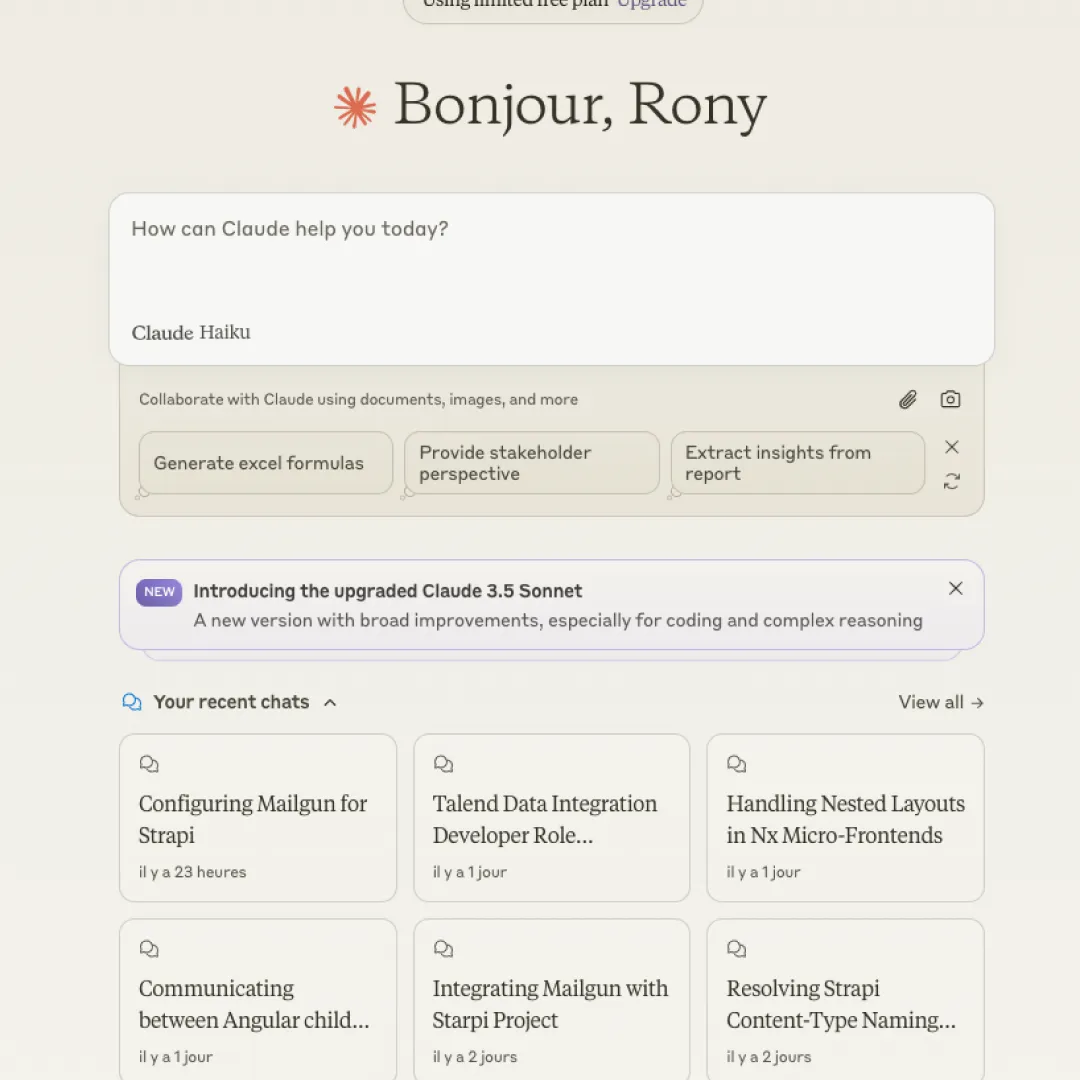Refresh the suggested prompts
Screen dimensions: 1080x1080
tap(952, 482)
